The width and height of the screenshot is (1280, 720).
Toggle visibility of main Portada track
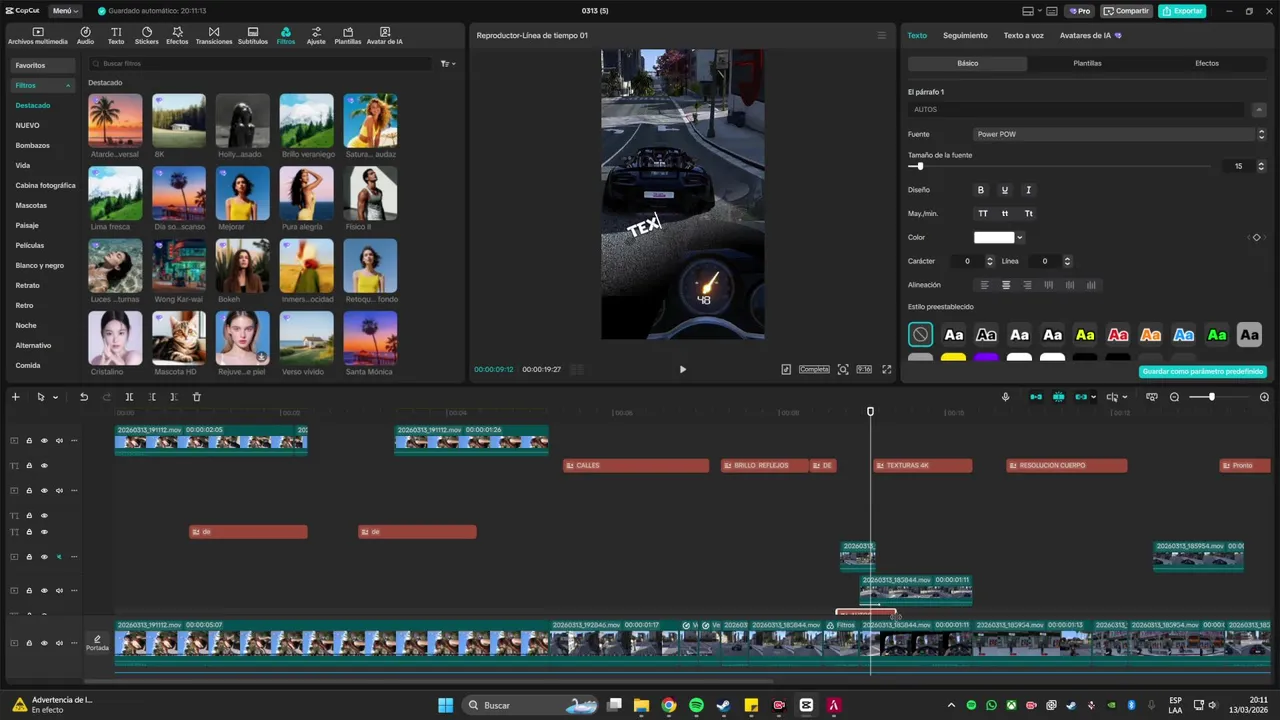(44, 643)
